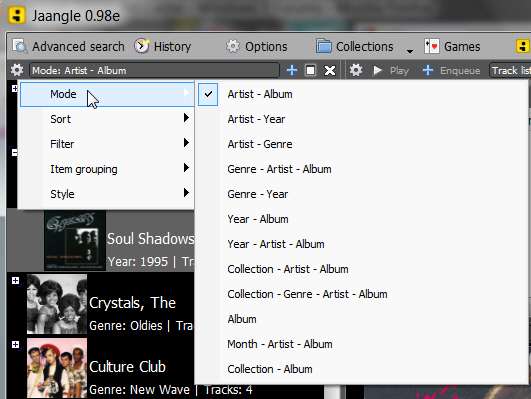Expand the Crystals, The artist node
This screenshot has width=531, height=399.
[15, 280]
